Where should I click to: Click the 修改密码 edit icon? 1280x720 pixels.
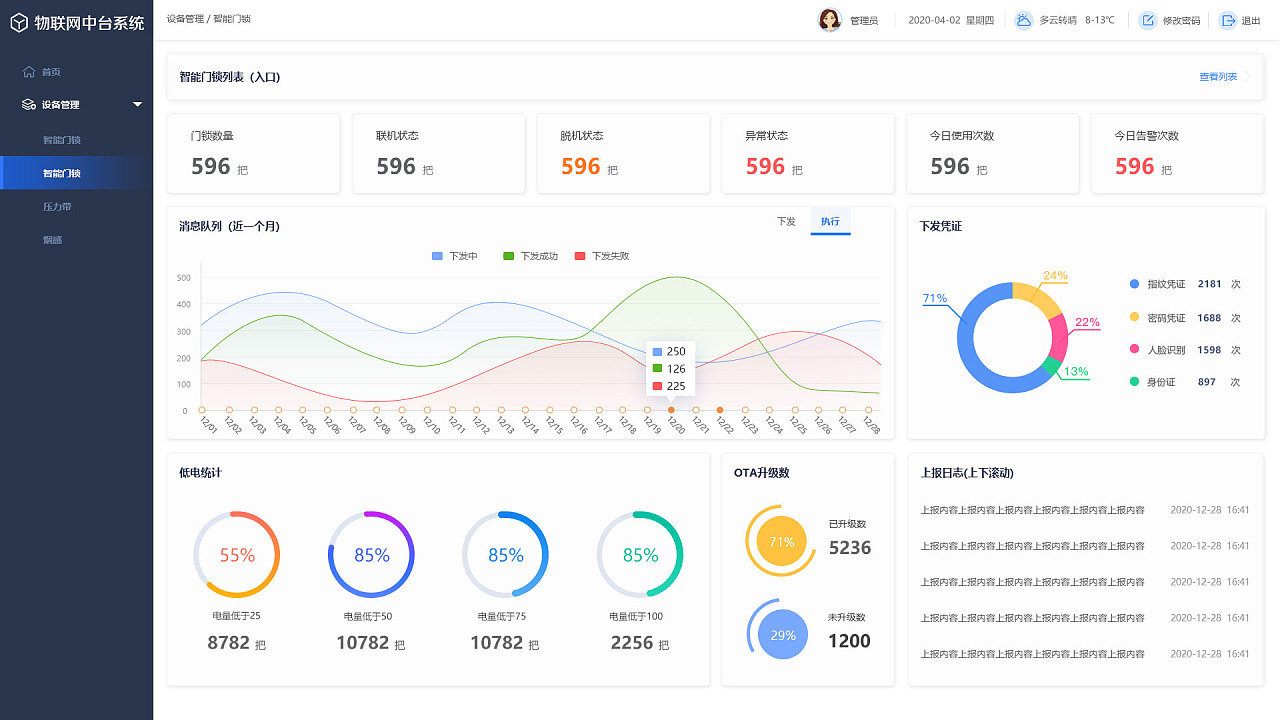[1148, 20]
